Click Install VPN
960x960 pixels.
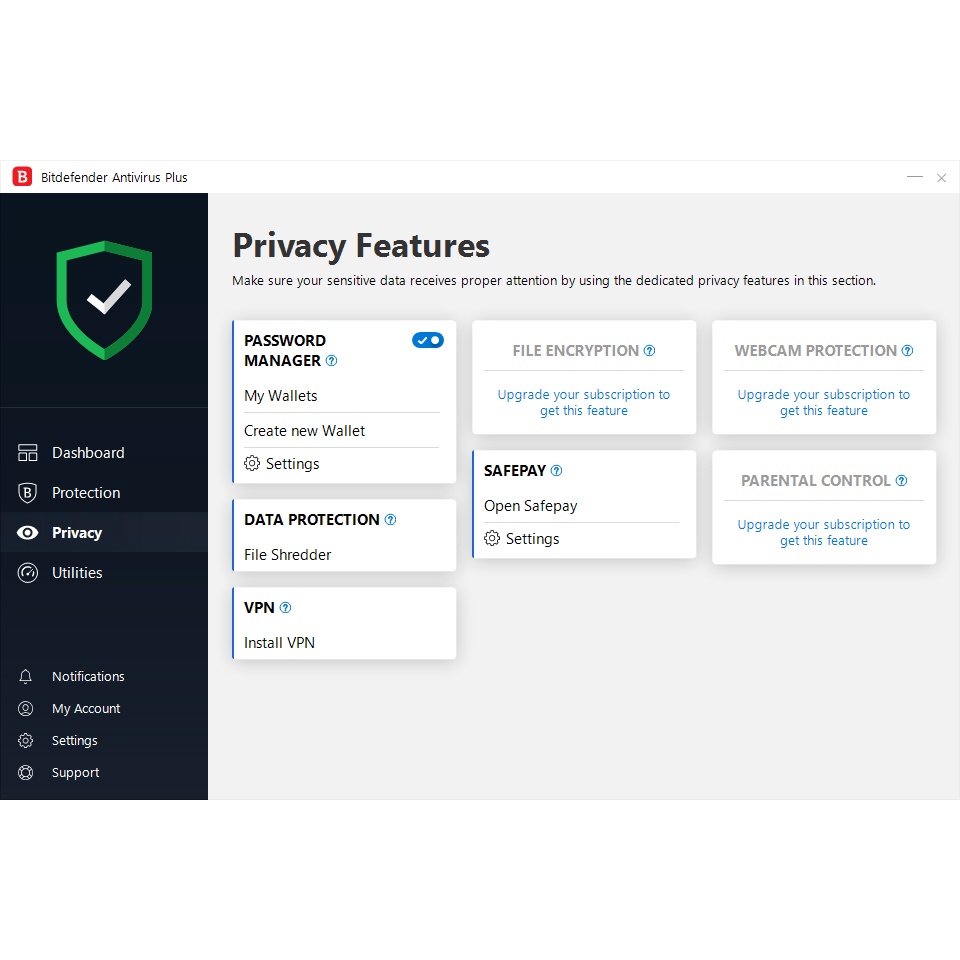280,643
